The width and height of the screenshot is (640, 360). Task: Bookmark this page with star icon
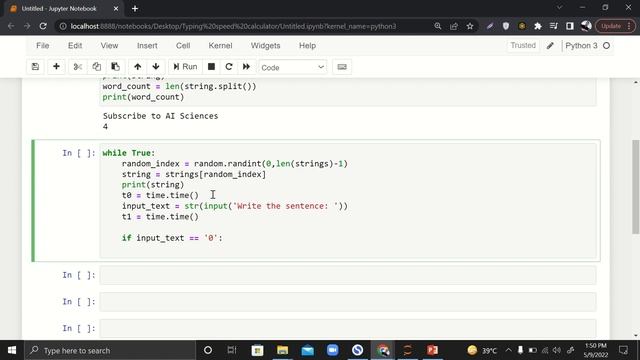pyautogui.click(x=470, y=26)
